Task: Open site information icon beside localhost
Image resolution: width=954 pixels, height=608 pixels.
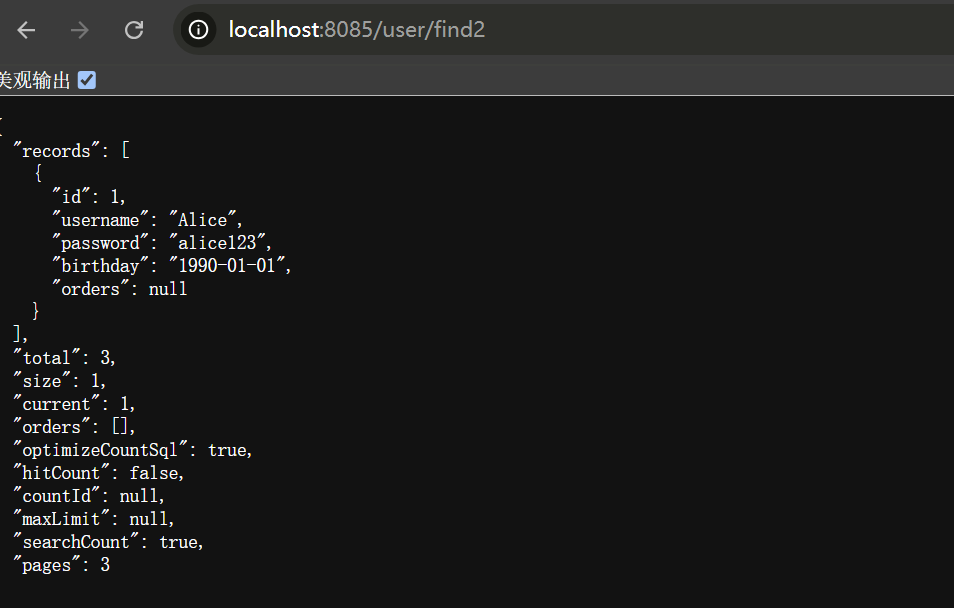Action: (200, 30)
